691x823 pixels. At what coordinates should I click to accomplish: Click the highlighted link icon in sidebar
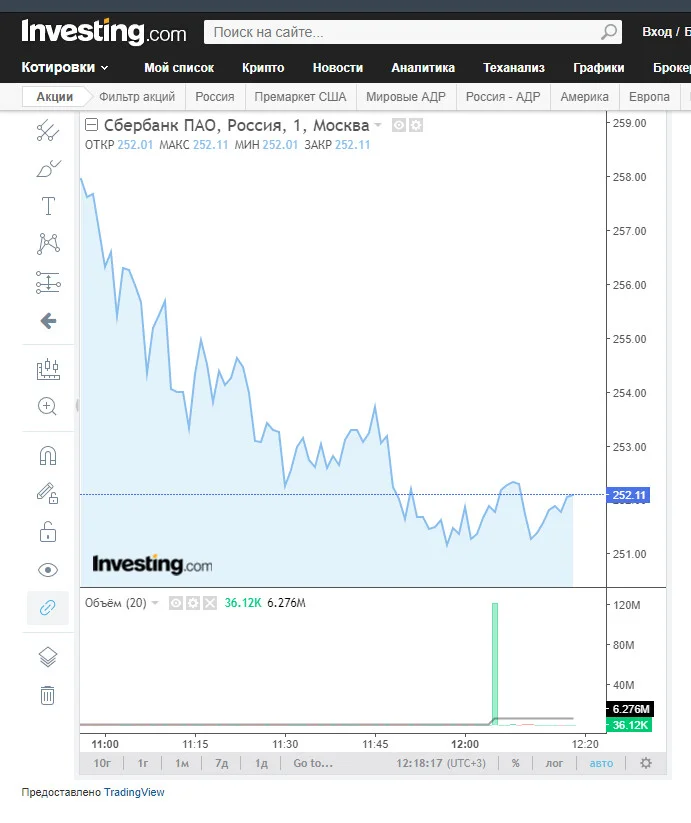point(48,608)
